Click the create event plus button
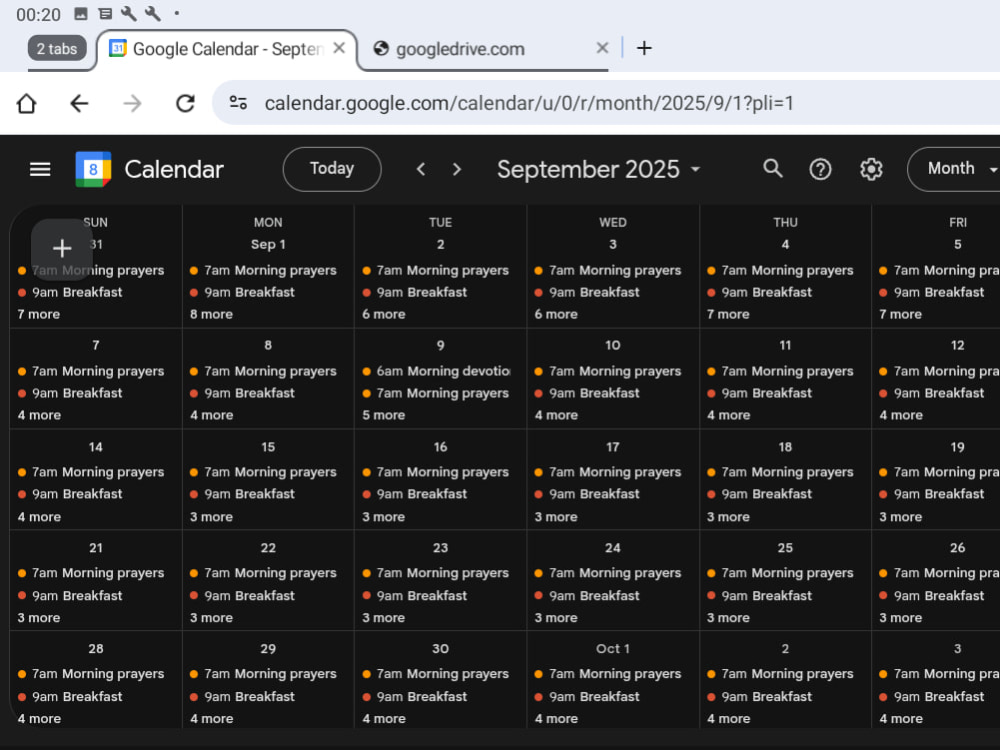Image resolution: width=1000 pixels, height=750 pixels. (x=62, y=249)
